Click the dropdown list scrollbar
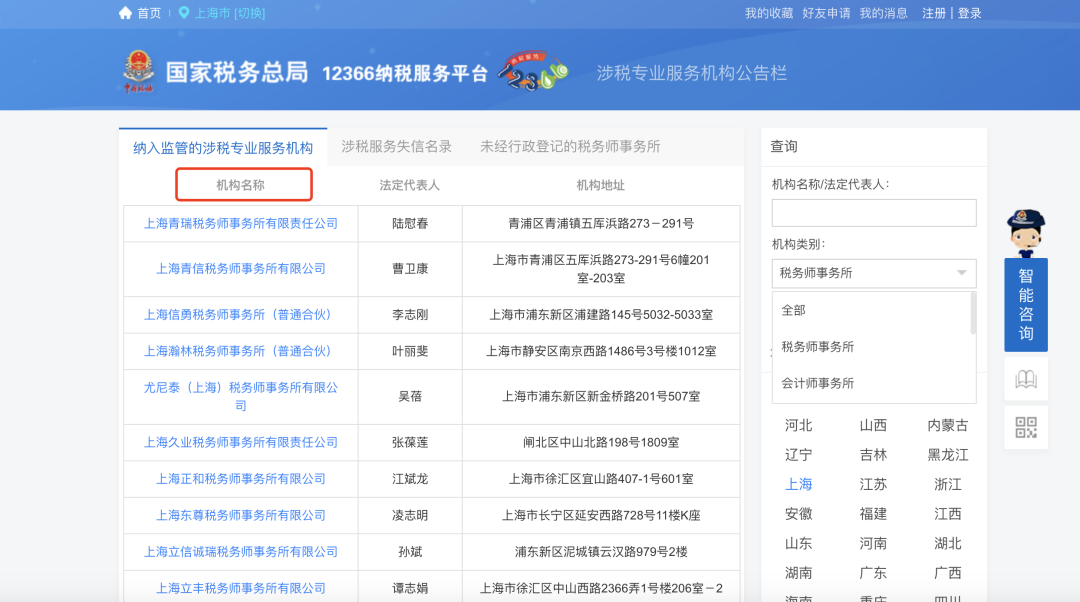Image resolution: width=1080 pixels, height=602 pixels. 973,313
